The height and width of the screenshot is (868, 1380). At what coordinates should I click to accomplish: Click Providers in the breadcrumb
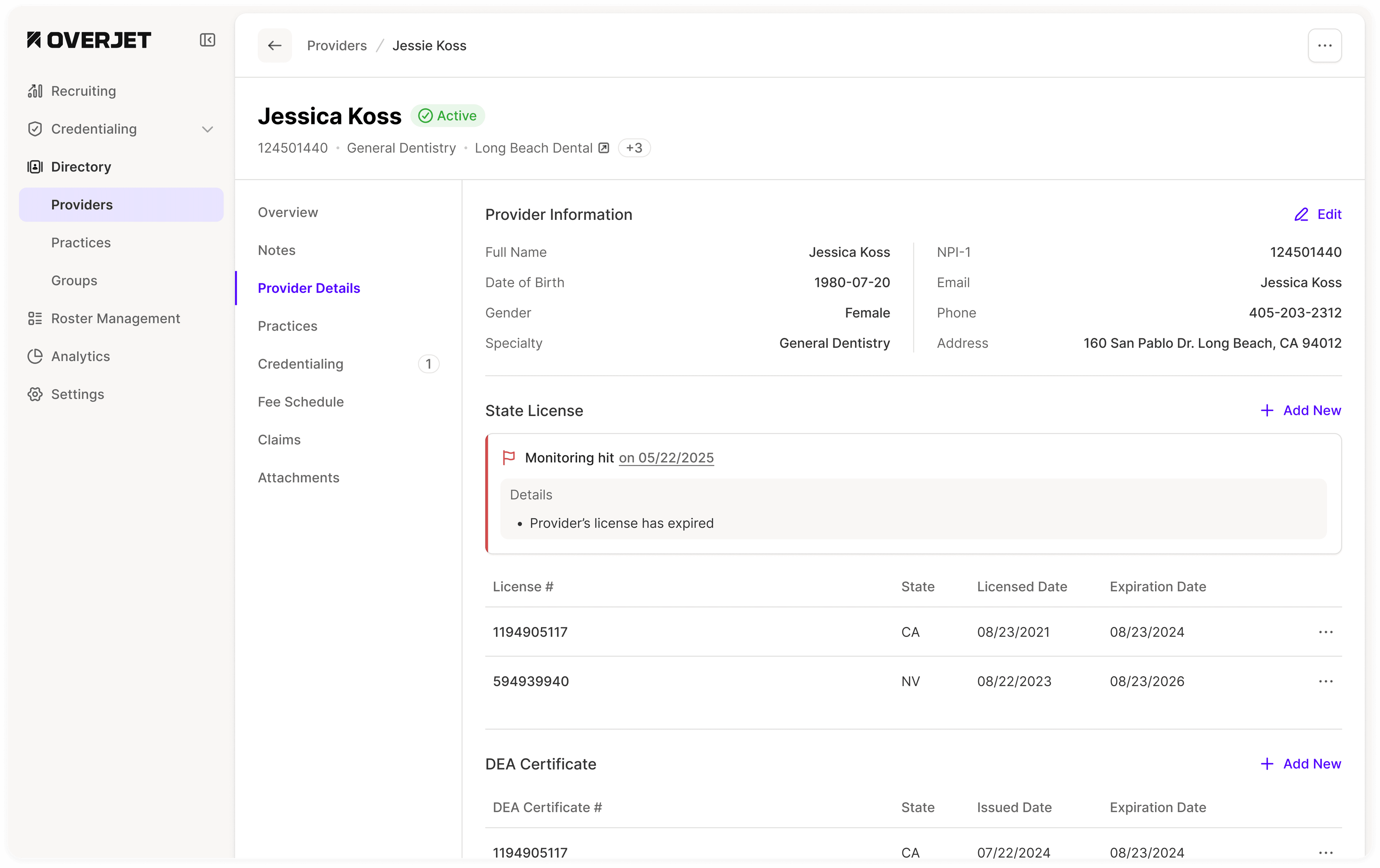click(x=336, y=45)
